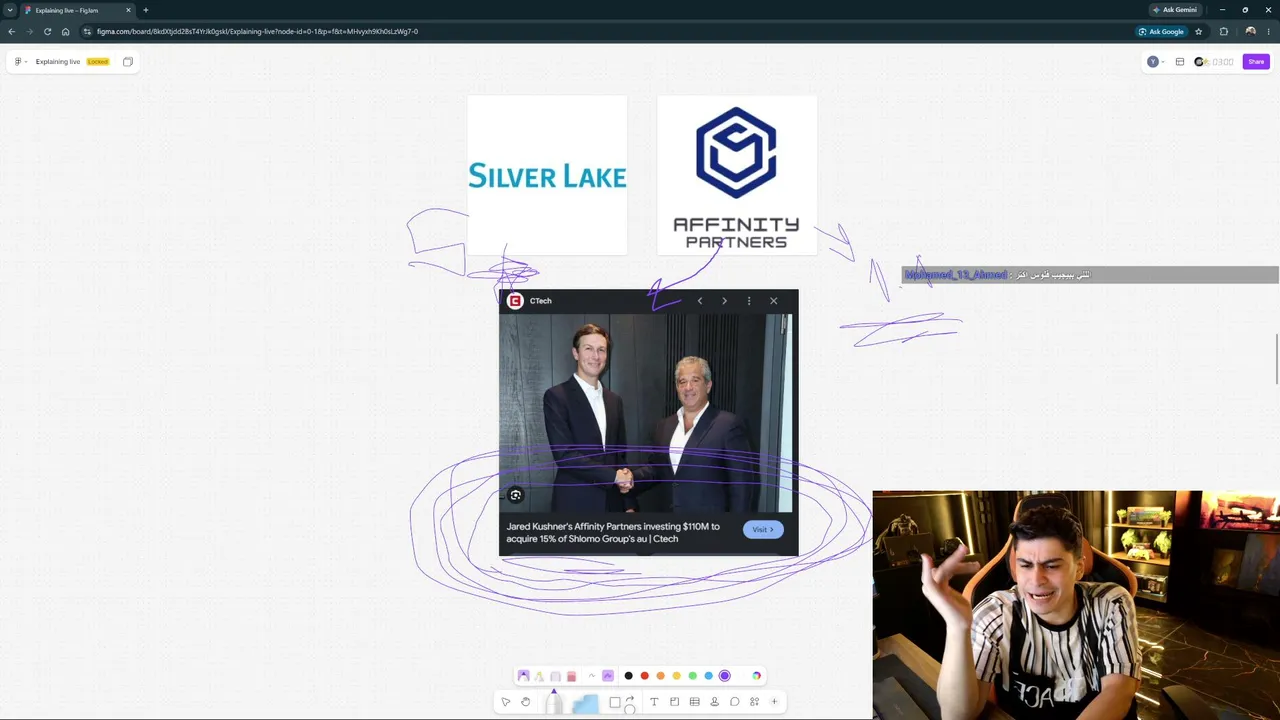The height and width of the screenshot is (720, 1280).
Task: Go to previous image in CTech card
Action: click(700, 301)
